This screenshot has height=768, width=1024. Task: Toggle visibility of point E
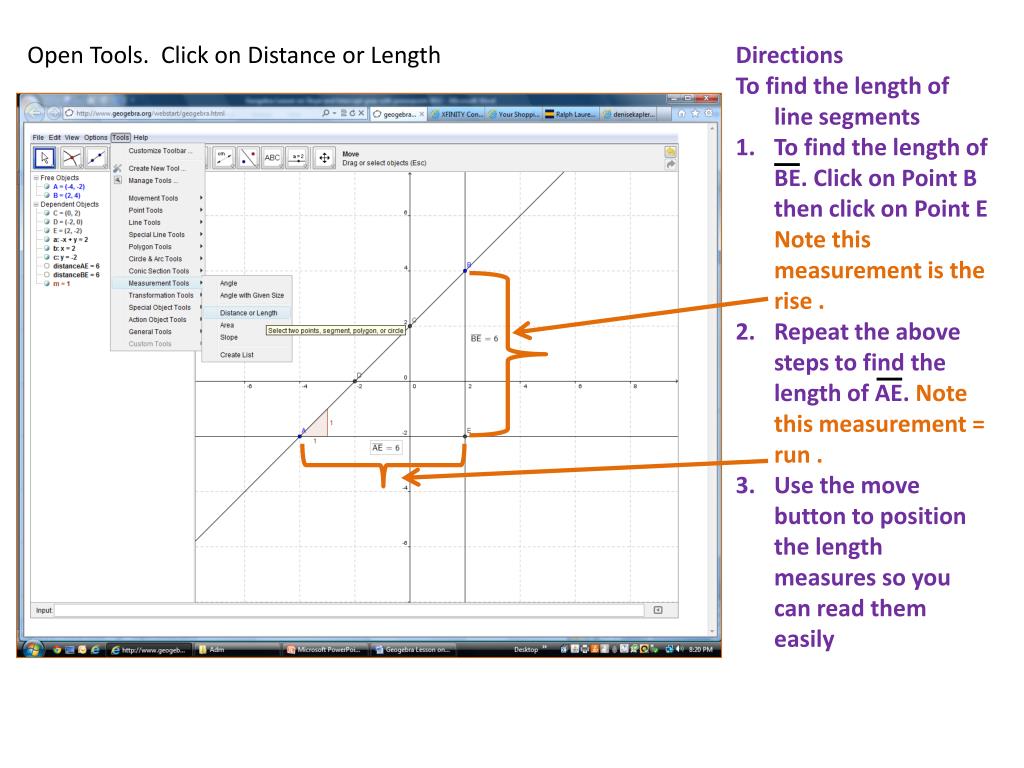[x=47, y=231]
